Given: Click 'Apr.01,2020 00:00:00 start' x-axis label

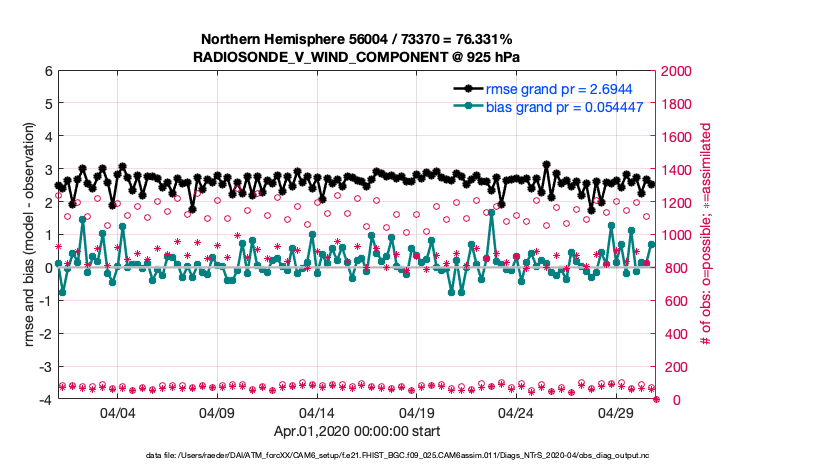Looking at the screenshot, I should [x=355, y=432].
